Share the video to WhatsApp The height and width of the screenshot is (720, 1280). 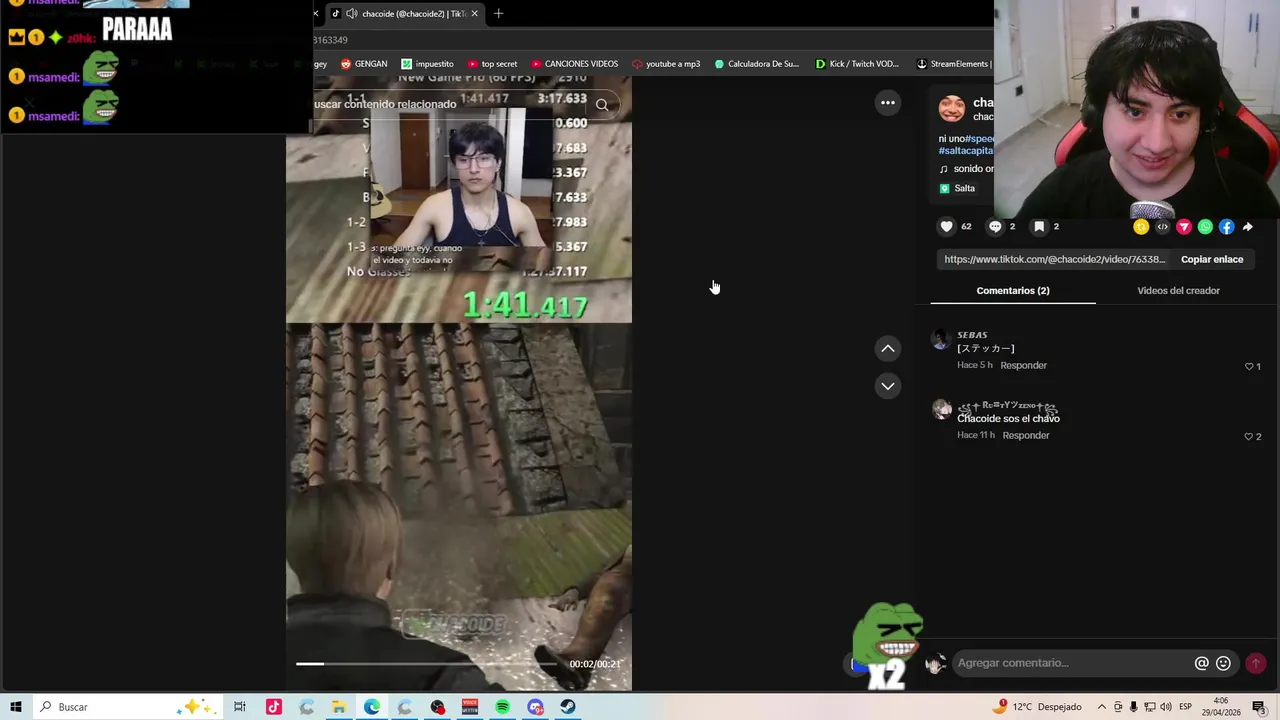[x=1205, y=227]
